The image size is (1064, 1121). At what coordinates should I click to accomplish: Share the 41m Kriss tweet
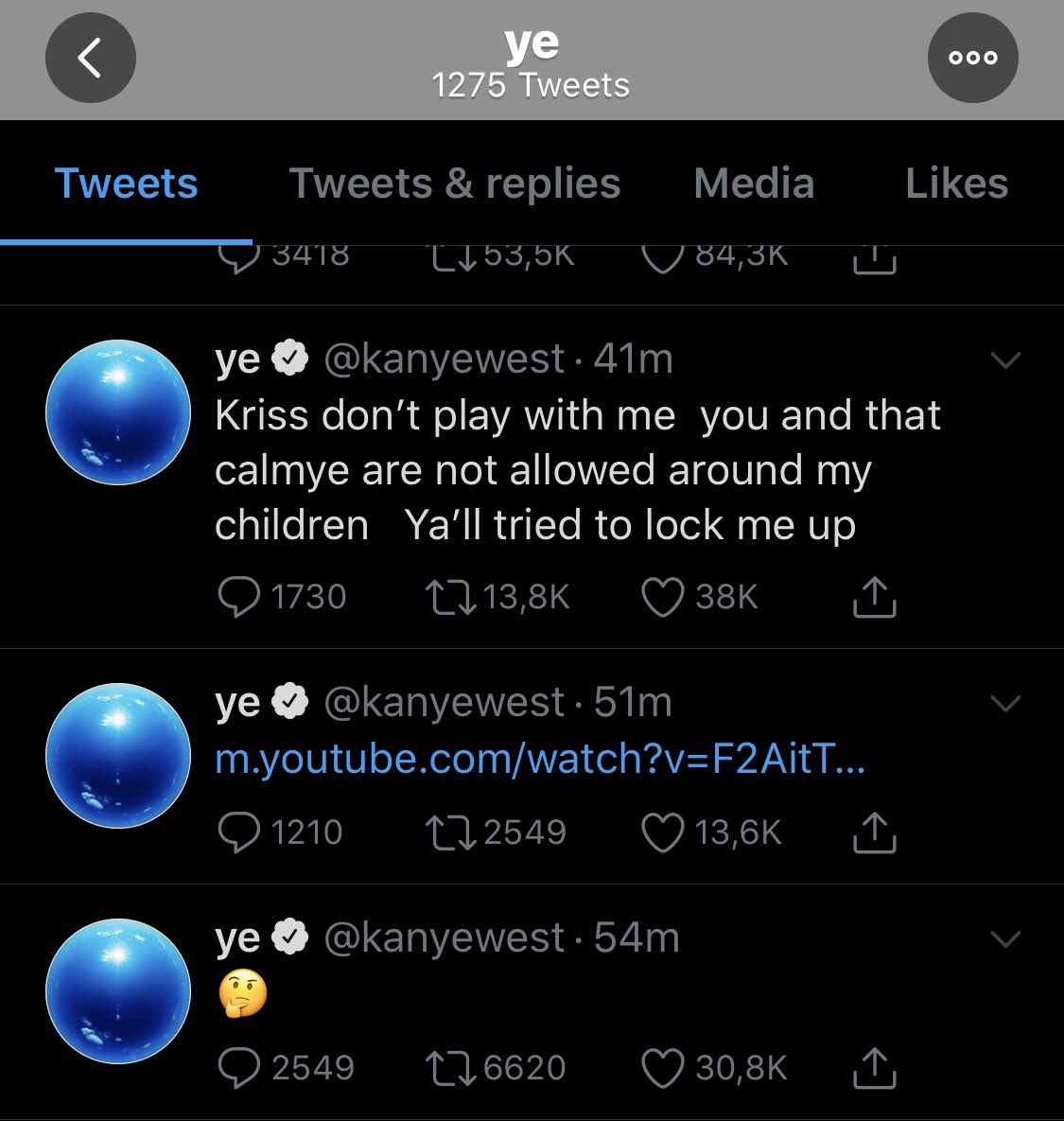(874, 597)
